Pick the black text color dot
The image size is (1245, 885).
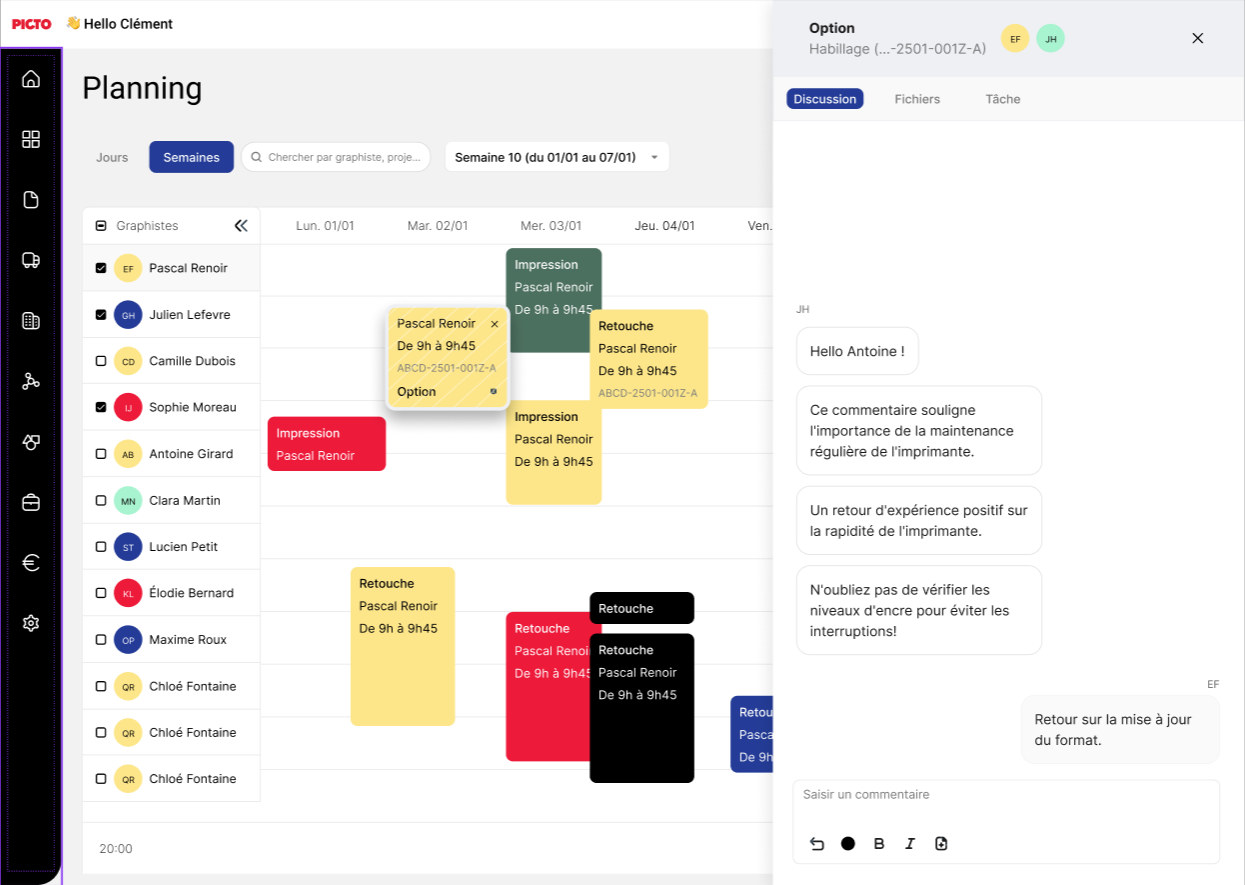(x=848, y=844)
